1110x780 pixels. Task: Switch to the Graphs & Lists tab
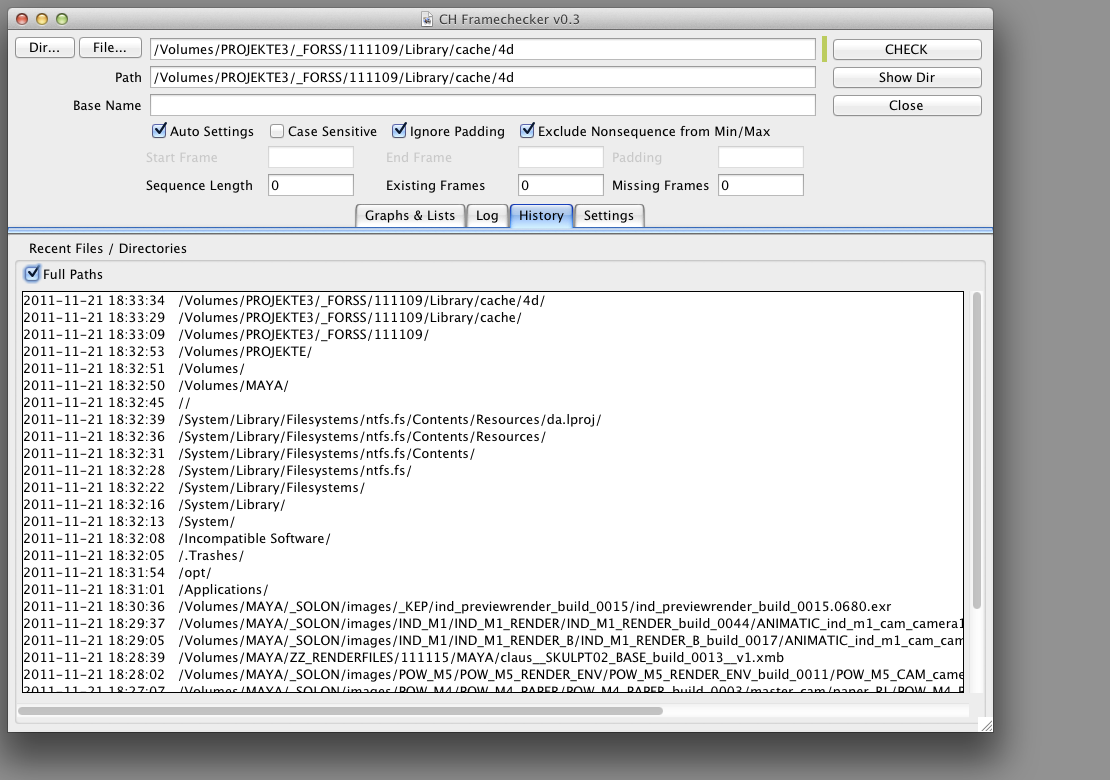click(410, 215)
